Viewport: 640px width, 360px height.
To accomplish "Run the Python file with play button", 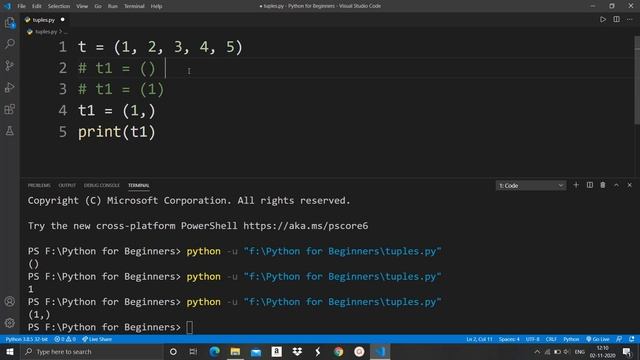I will [x=603, y=20].
